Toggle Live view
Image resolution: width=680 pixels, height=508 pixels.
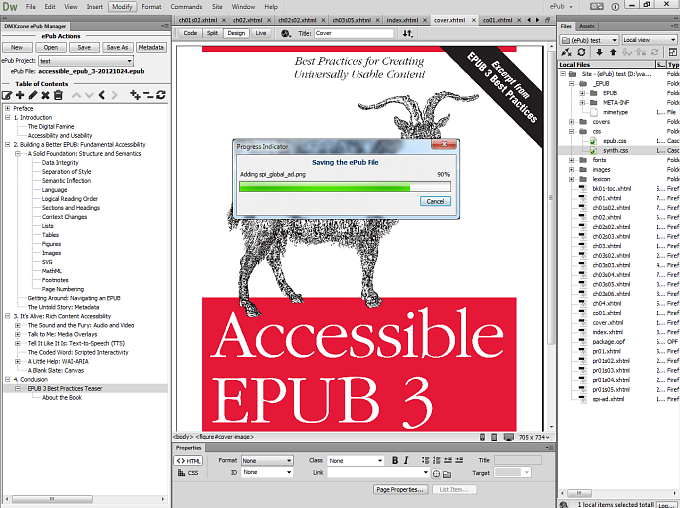coord(261,33)
